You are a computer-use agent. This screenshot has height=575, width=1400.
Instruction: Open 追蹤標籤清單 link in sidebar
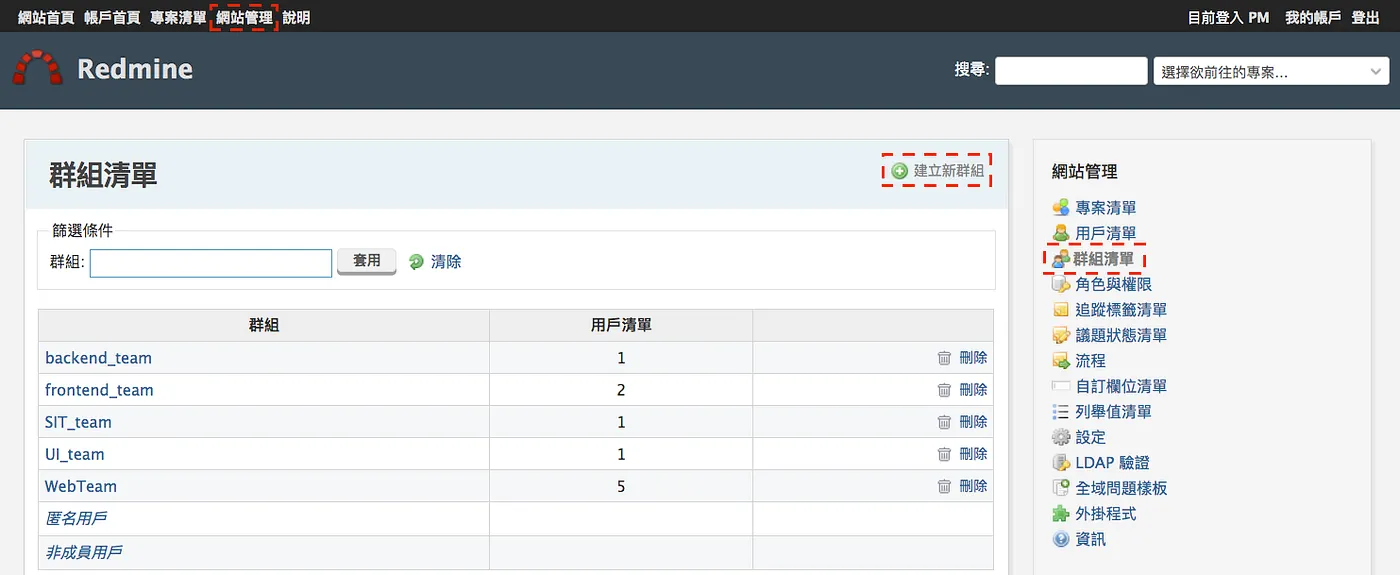point(1121,310)
